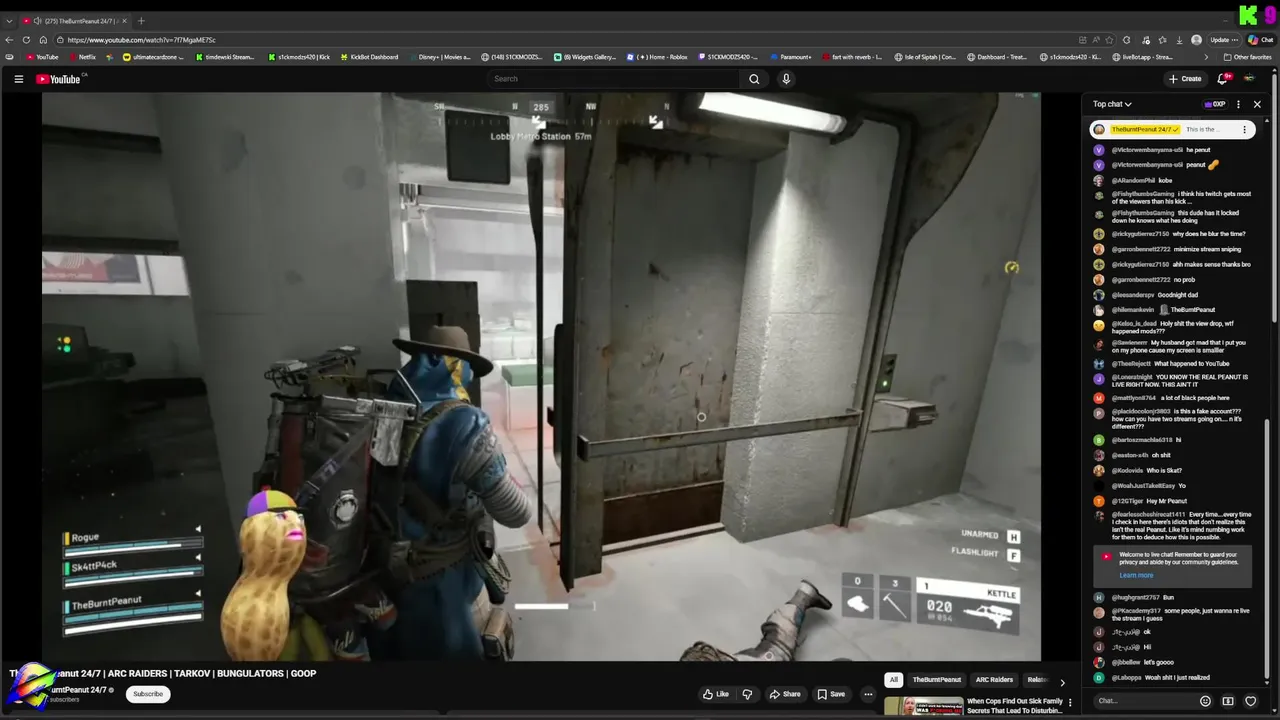Screen dimensions: 1280x720
Task: Go back with browser back arrow
Action: click(10, 40)
